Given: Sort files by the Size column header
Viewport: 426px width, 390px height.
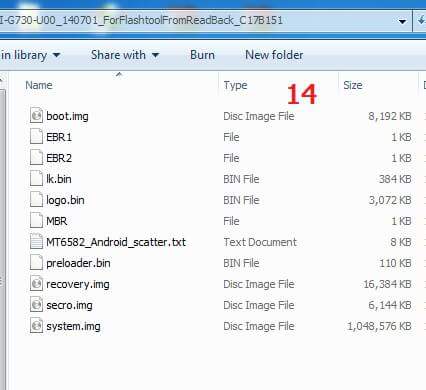Looking at the screenshot, I should tap(353, 85).
